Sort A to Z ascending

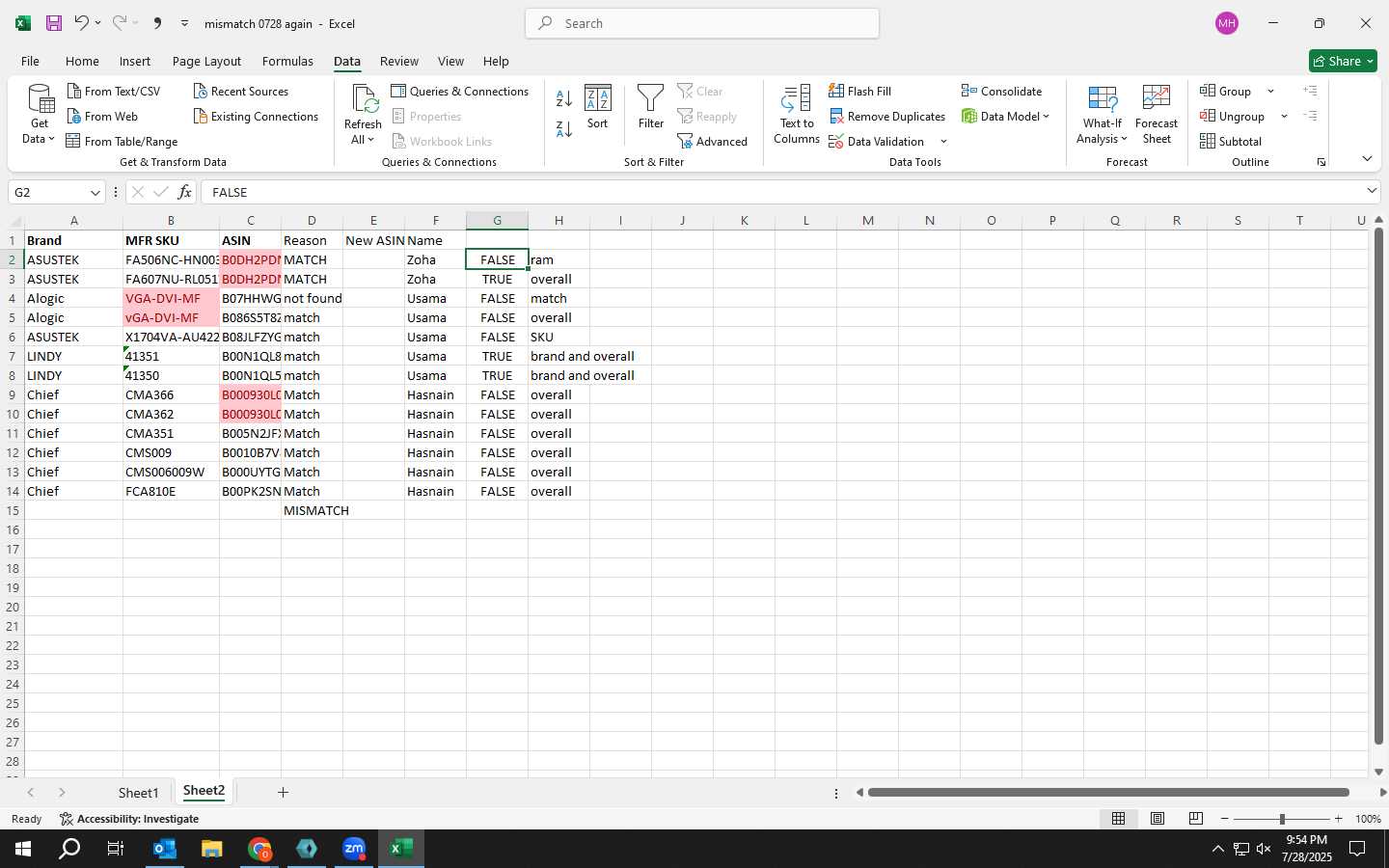[564, 97]
